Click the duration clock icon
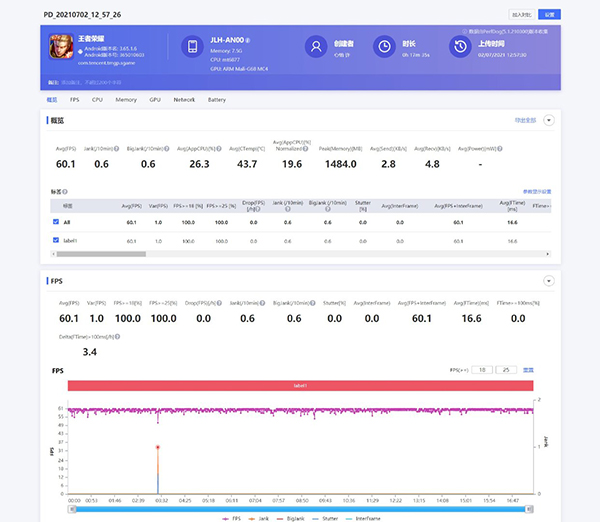The width and height of the screenshot is (600, 522). coord(383,47)
